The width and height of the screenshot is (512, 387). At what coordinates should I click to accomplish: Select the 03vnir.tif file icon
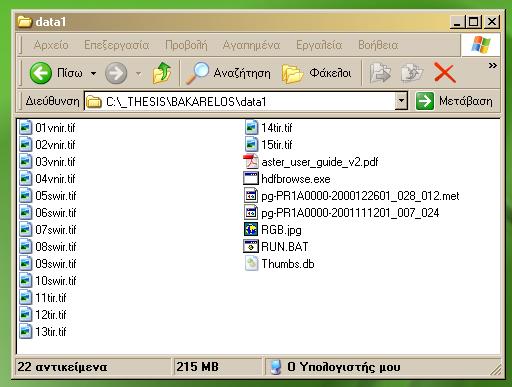click(x=26, y=162)
